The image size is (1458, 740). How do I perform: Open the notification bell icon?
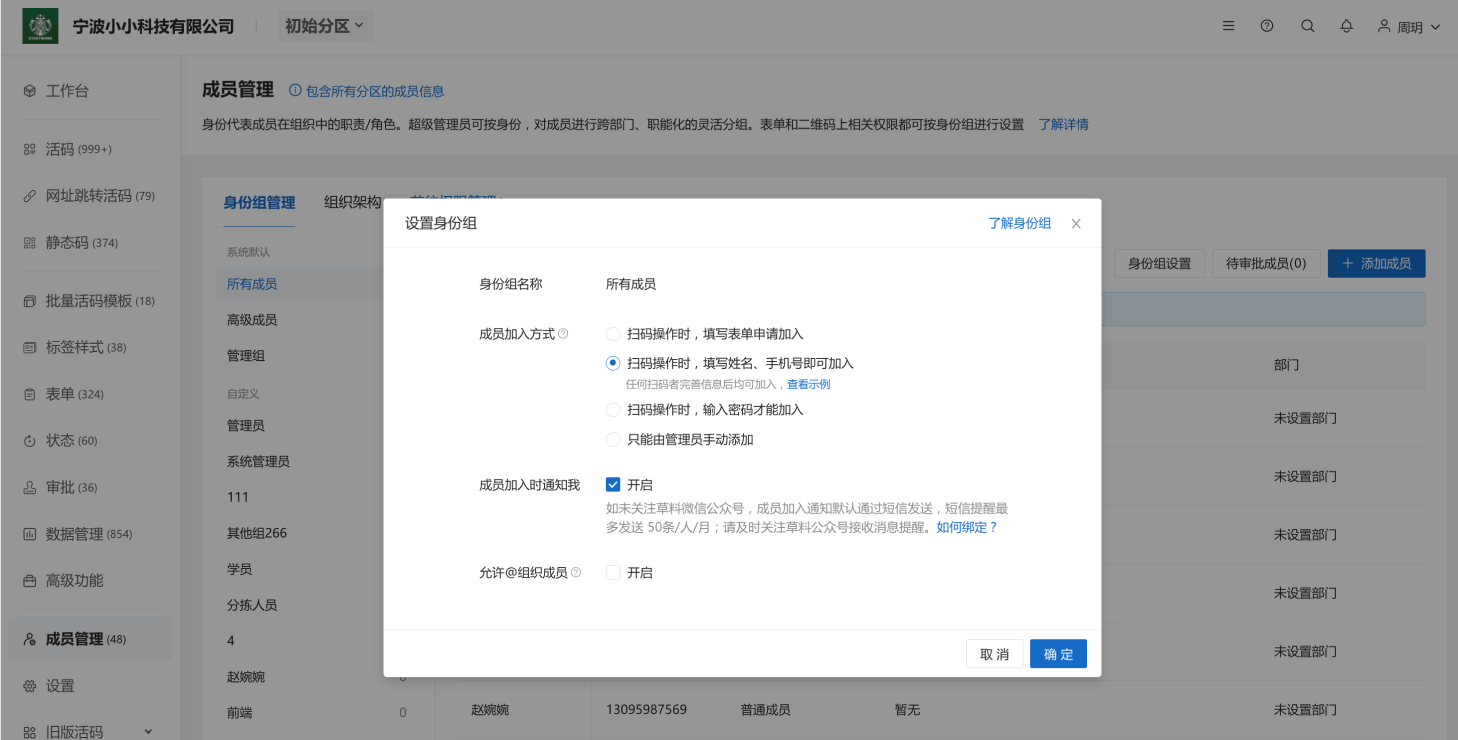tap(1347, 26)
